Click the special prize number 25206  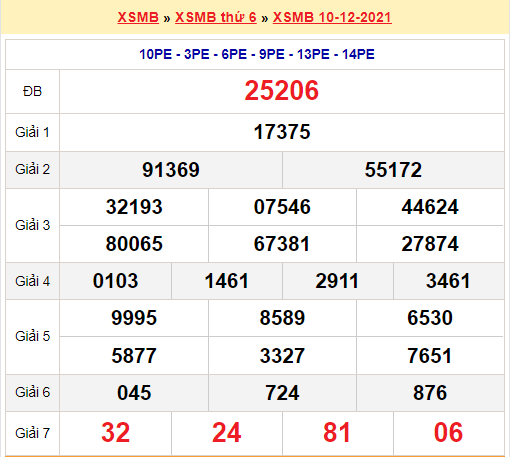coord(282,91)
